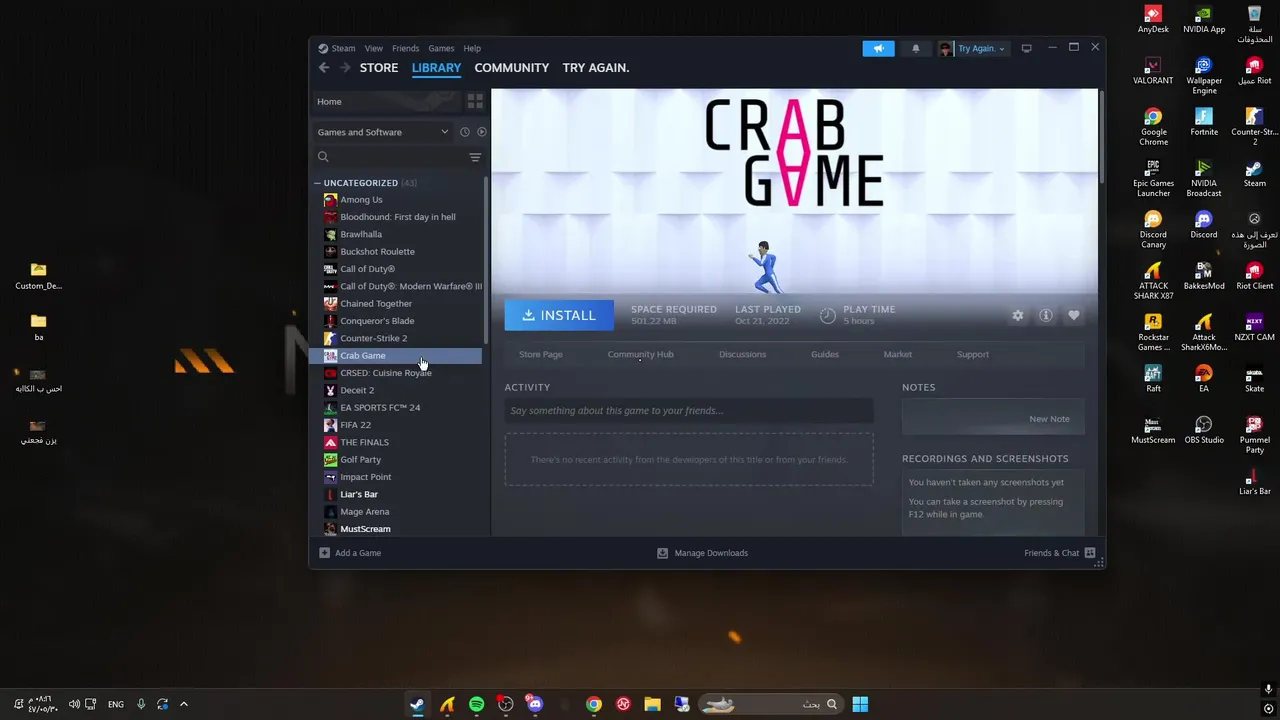Add Crab Game to favorites heart icon

click(x=1073, y=315)
